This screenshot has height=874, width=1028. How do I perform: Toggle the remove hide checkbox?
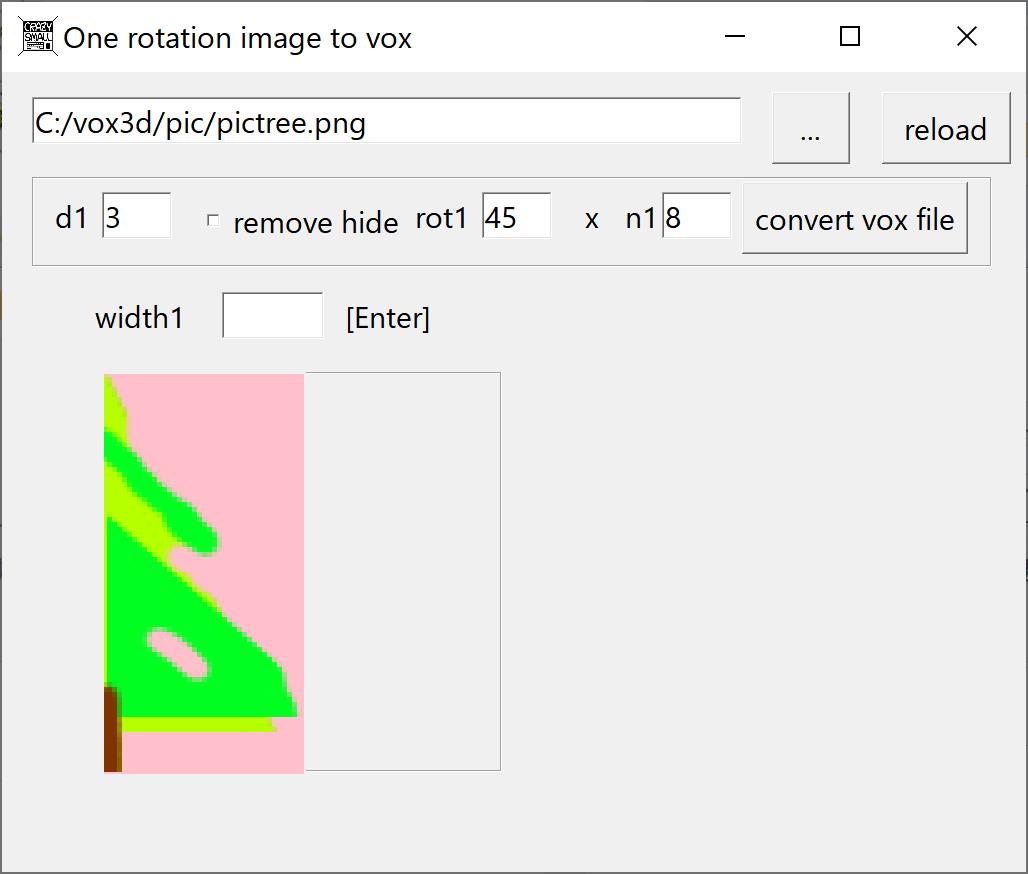click(213, 221)
